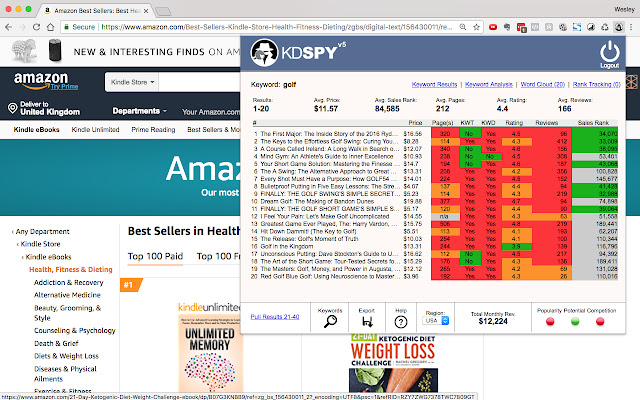Viewport: 640px width, 400px height.
Task: Open Beauty, Grooming, & Style category
Action: pyautogui.click(x=67, y=313)
